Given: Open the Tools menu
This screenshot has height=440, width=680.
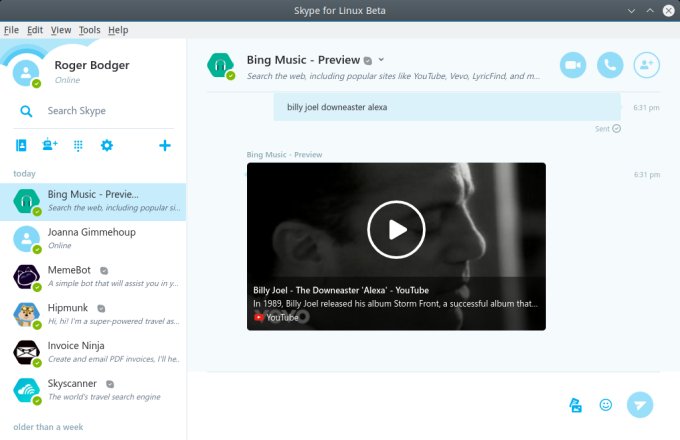Looking at the screenshot, I should tap(89, 30).
